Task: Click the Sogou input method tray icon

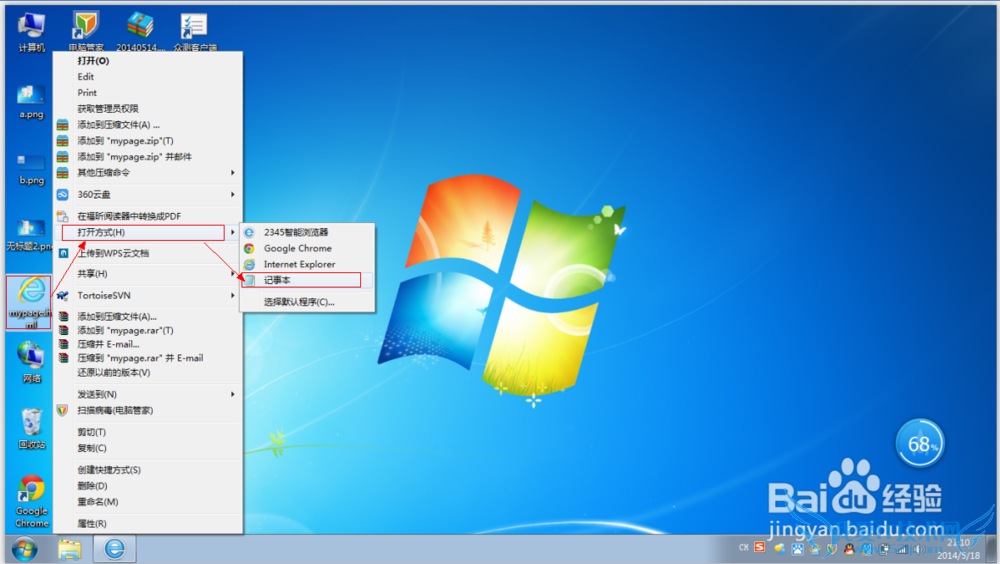Action: (760, 547)
